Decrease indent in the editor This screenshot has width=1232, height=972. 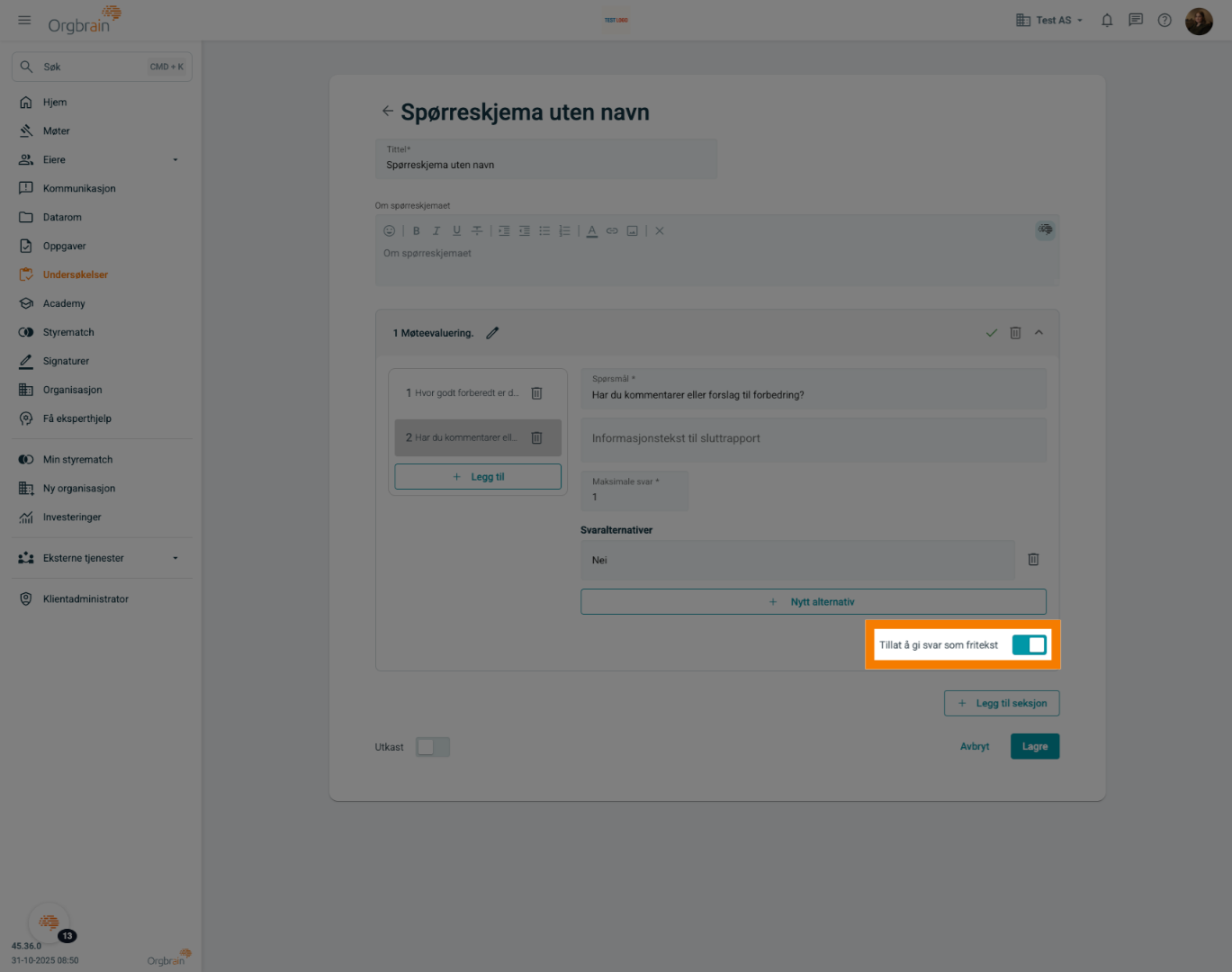point(525,231)
